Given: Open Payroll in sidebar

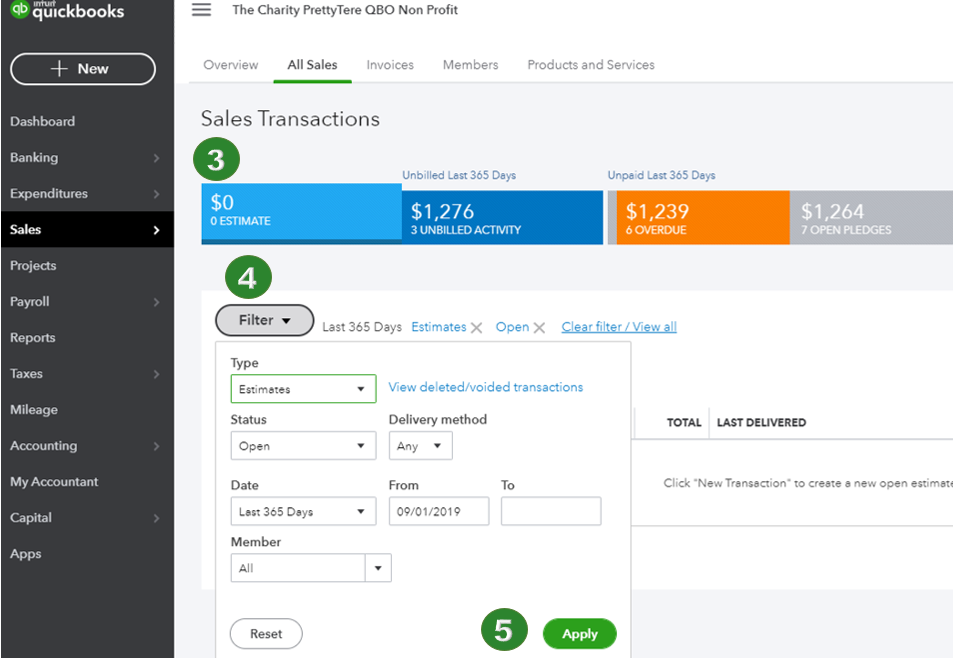Looking at the screenshot, I should (30, 301).
